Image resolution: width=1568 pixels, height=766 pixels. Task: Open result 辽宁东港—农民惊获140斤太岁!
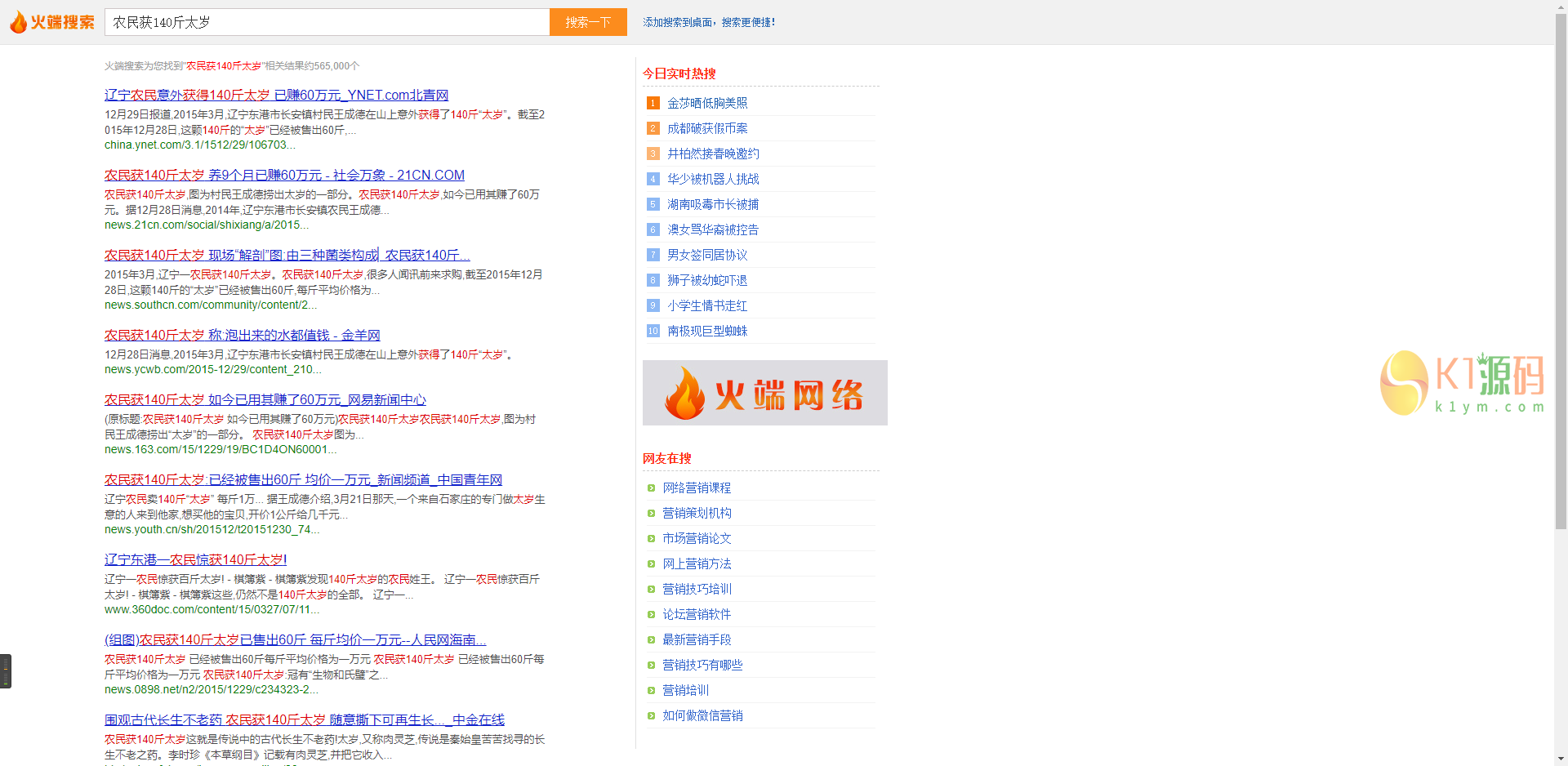pyautogui.click(x=196, y=560)
